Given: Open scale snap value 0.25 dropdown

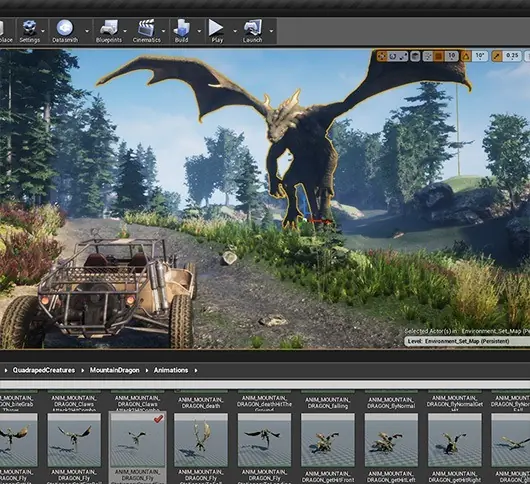Looking at the screenshot, I should pyautogui.click(x=512, y=56).
